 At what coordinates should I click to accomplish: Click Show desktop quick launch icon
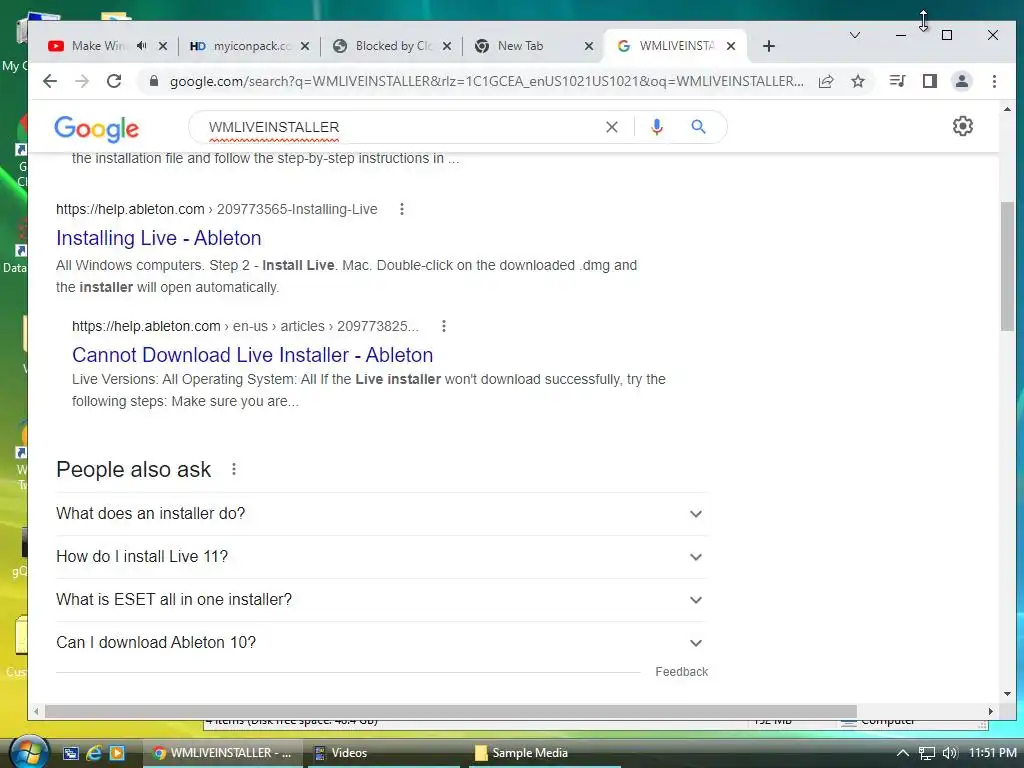[x=71, y=753]
